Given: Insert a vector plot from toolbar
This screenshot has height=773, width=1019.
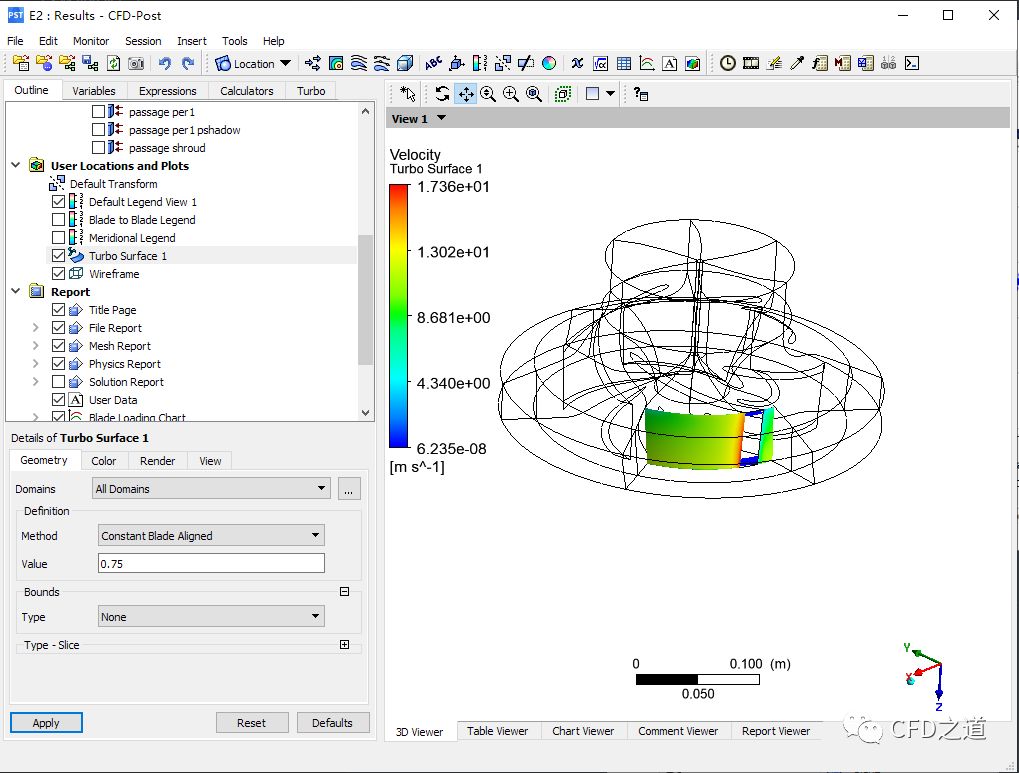Looking at the screenshot, I should (x=313, y=63).
